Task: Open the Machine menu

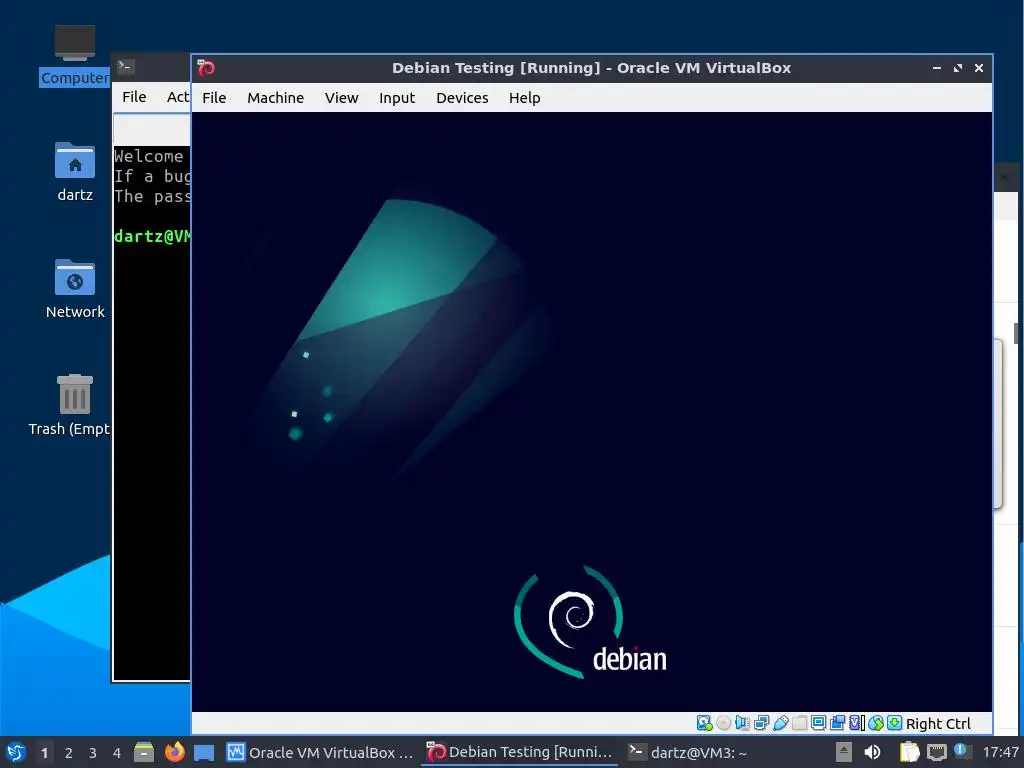Action: coord(275,98)
